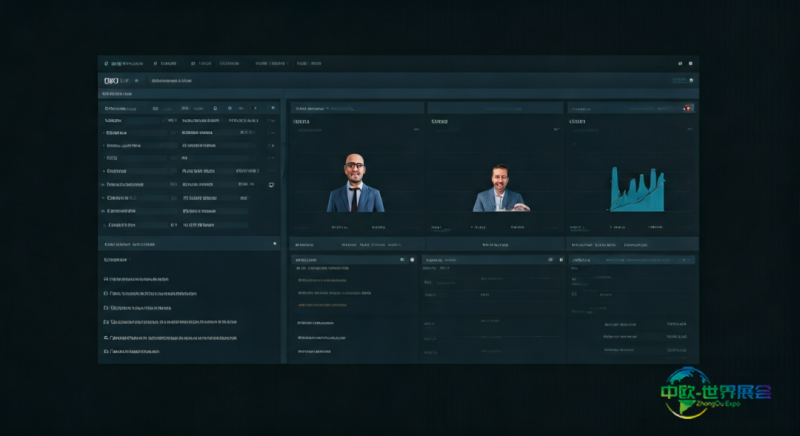Open the bald man with glasses portrait
Image resolution: width=800 pixels, height=436 pixels.
click(x=355, y=183)
